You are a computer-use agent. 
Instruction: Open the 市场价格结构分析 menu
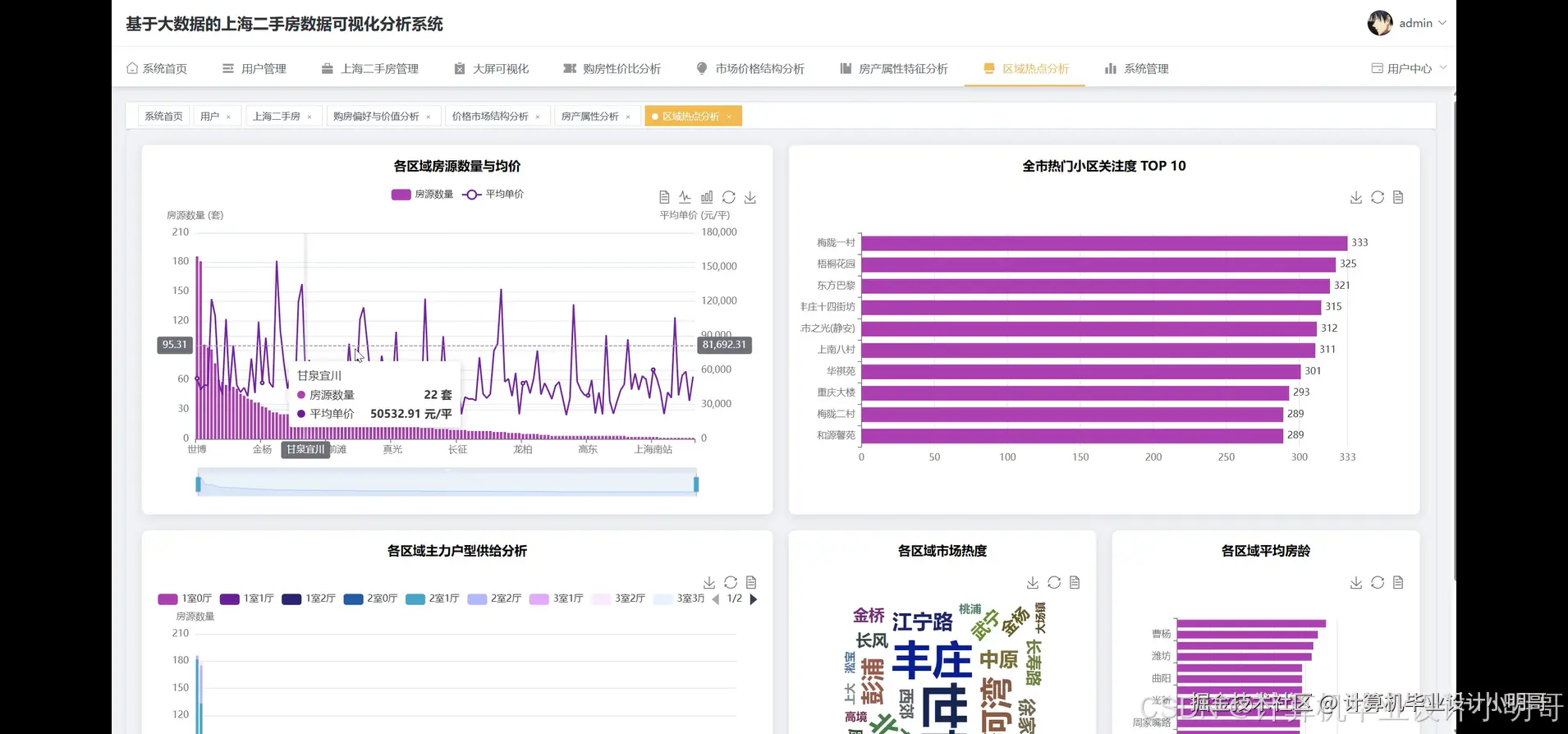tap(750, 68)
